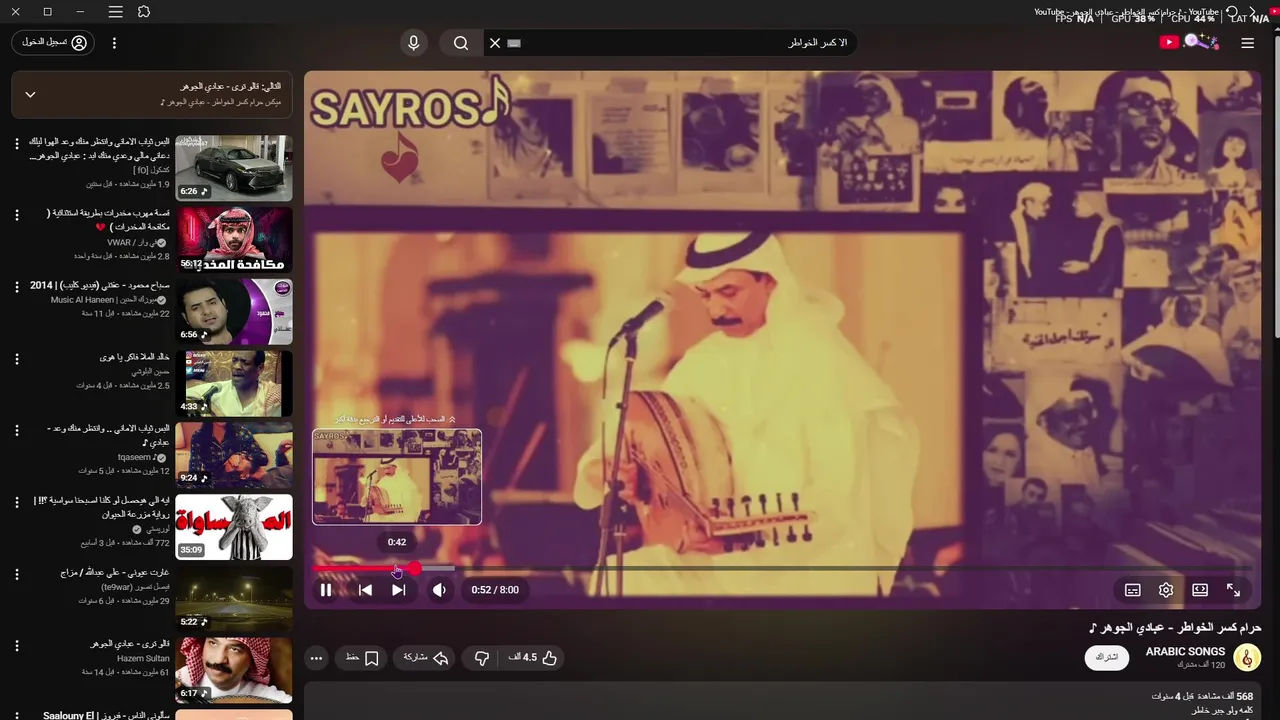Pause the video playback
The image size is (1280, 720).
click(326, 590)
